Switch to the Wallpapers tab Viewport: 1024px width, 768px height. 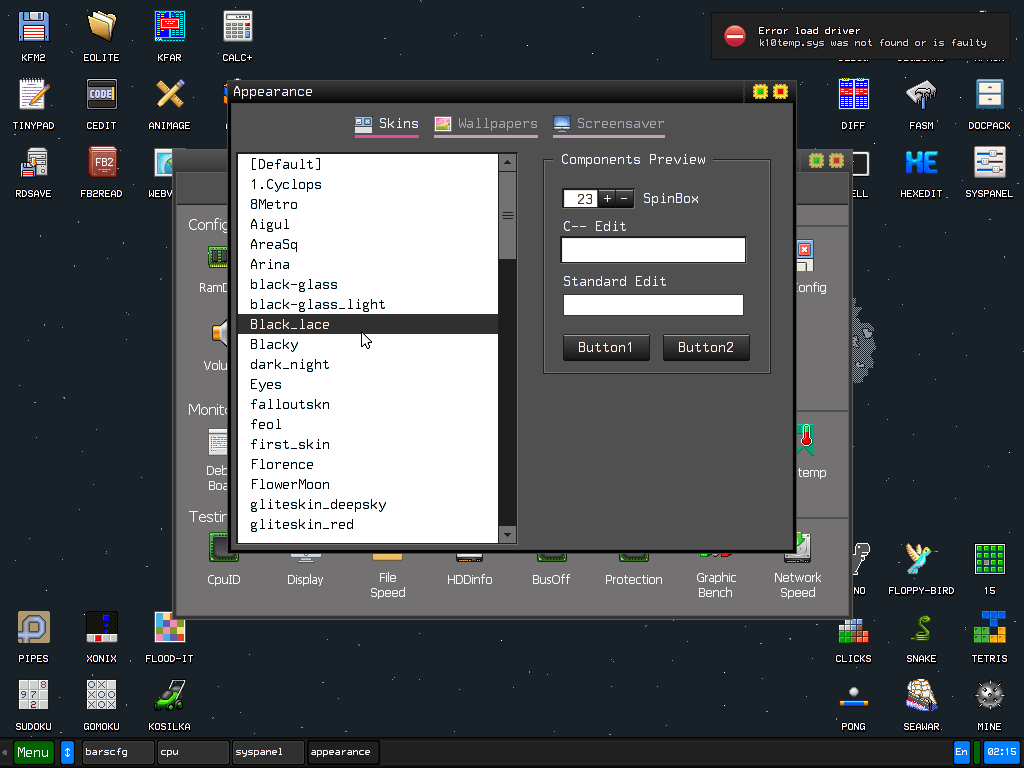click(486, 124)
